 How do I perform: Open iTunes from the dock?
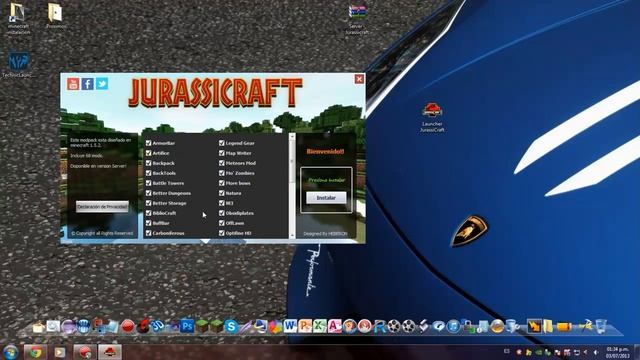[453, 326]
